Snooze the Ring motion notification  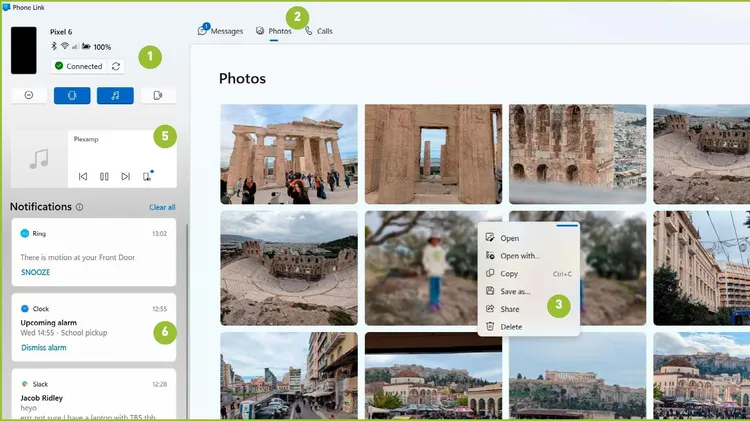pyautogui.click(x=35, y=272)
